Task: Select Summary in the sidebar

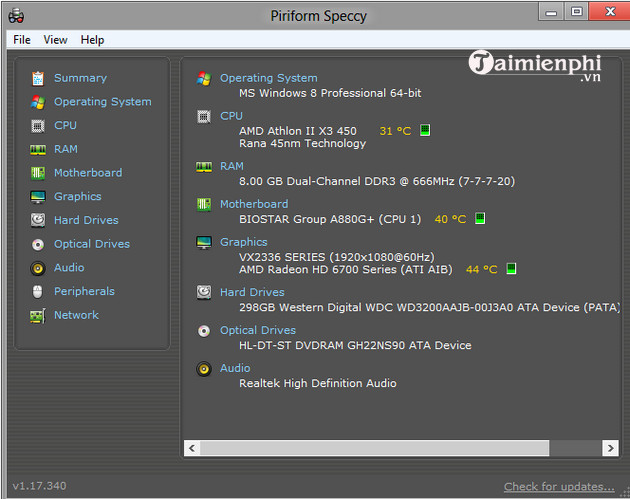Action: point(80,78)
